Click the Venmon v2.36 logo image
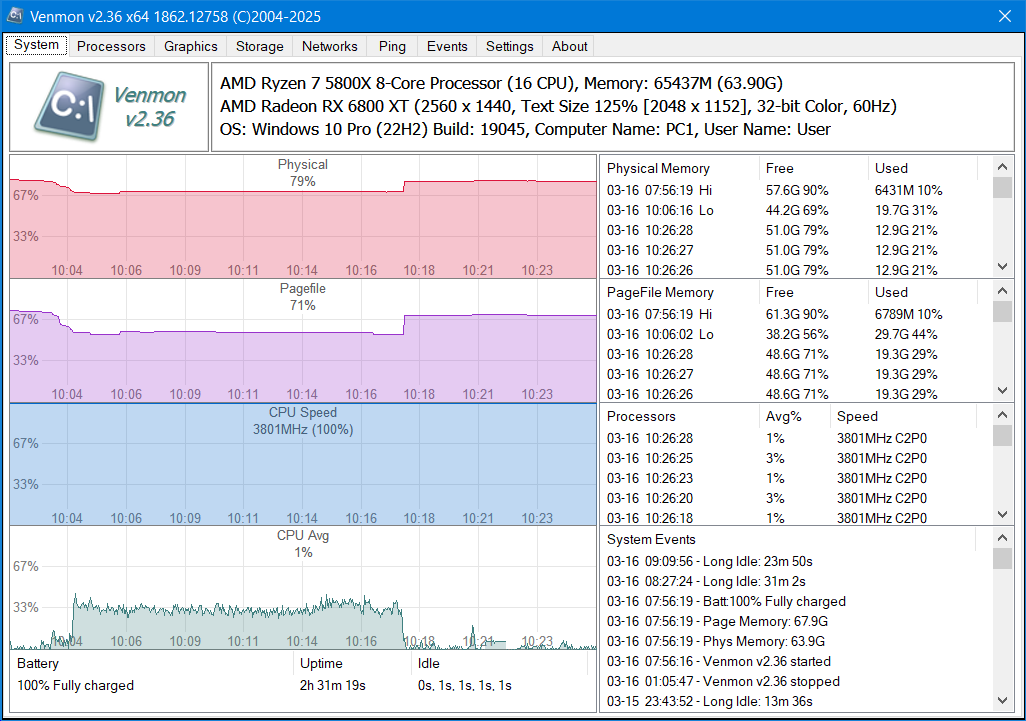This screenshot has height=721, width=1026. [109, 107]
